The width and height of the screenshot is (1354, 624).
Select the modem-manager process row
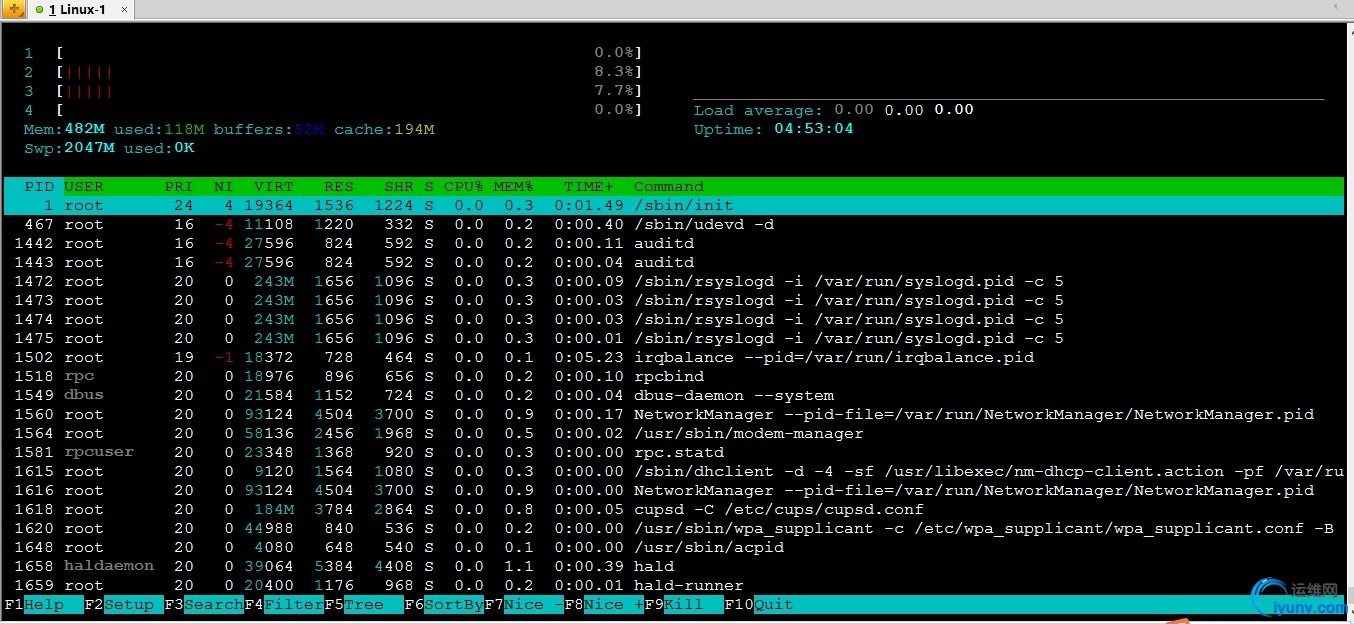pyautogui.click(x=674, y=433)
